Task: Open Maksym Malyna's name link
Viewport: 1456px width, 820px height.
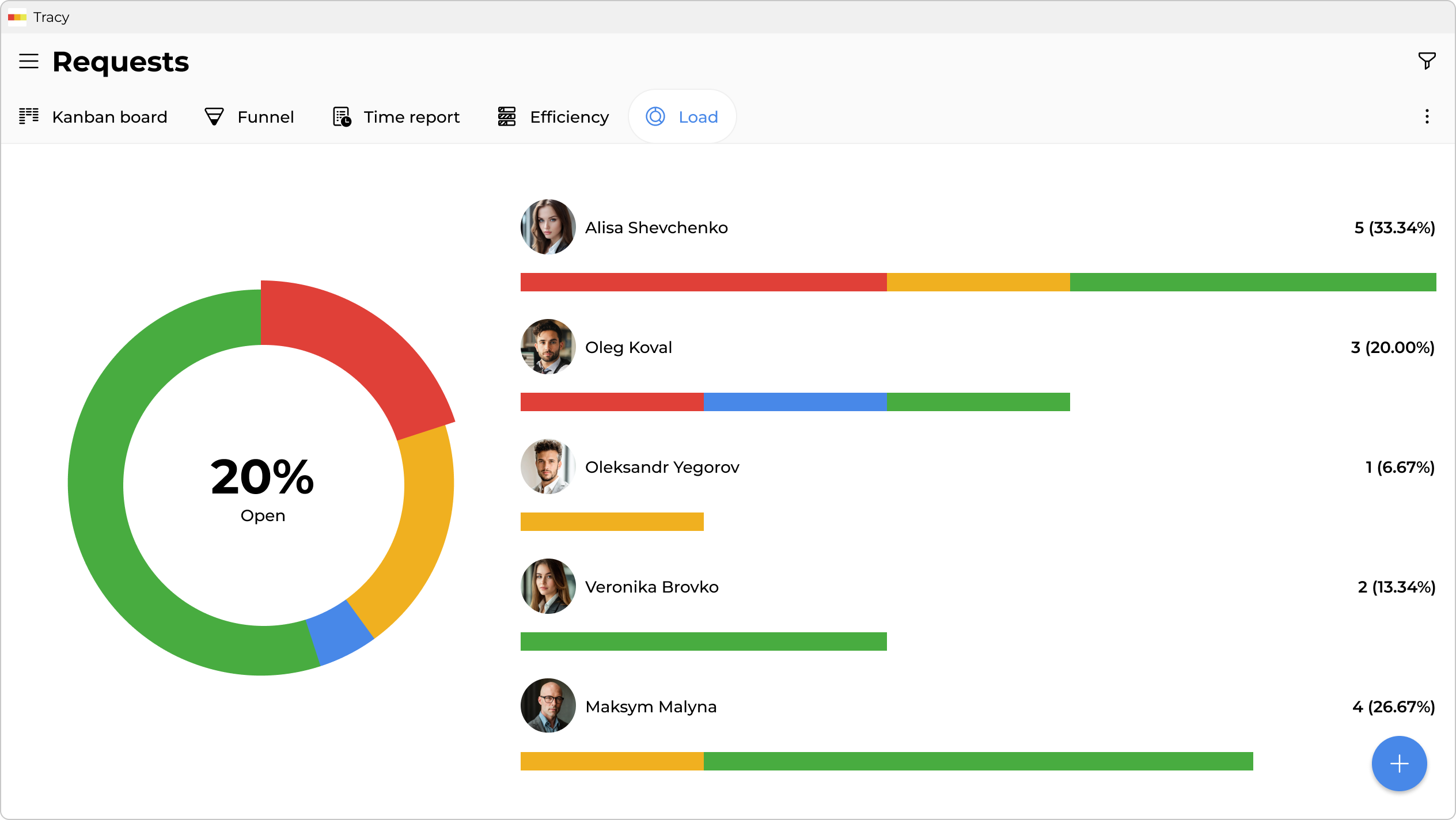Action: (x=651, y=707)
